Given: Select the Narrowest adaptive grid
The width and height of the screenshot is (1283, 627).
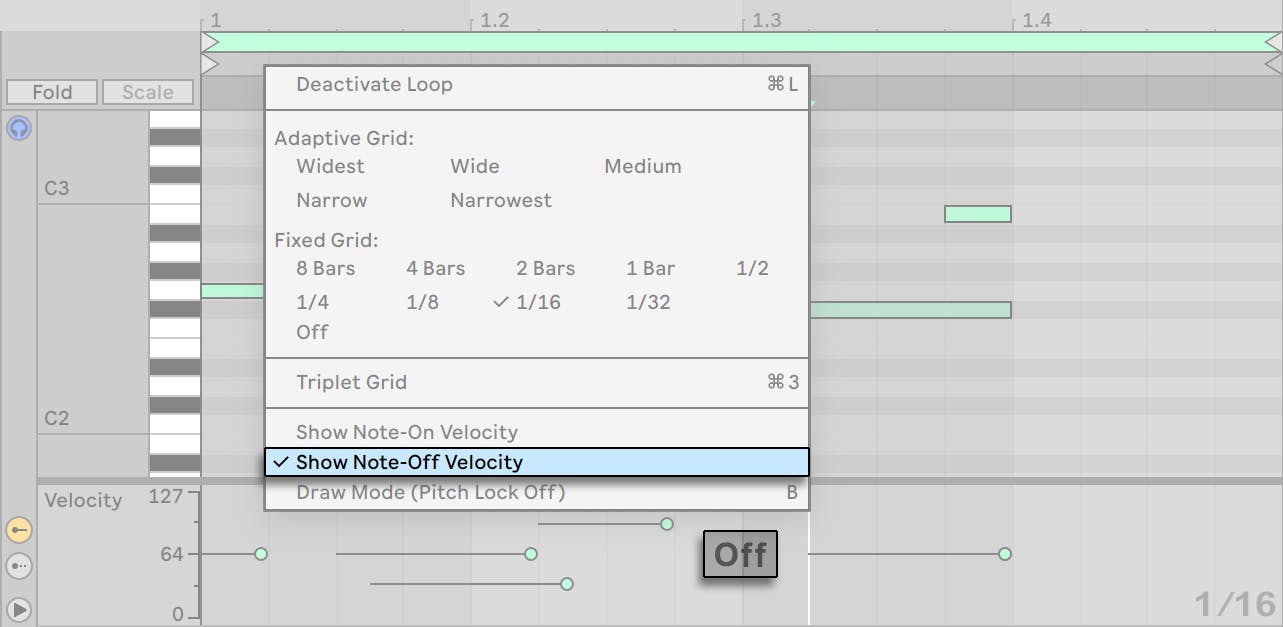Looking at the screenshot, I should coord(500,200).
